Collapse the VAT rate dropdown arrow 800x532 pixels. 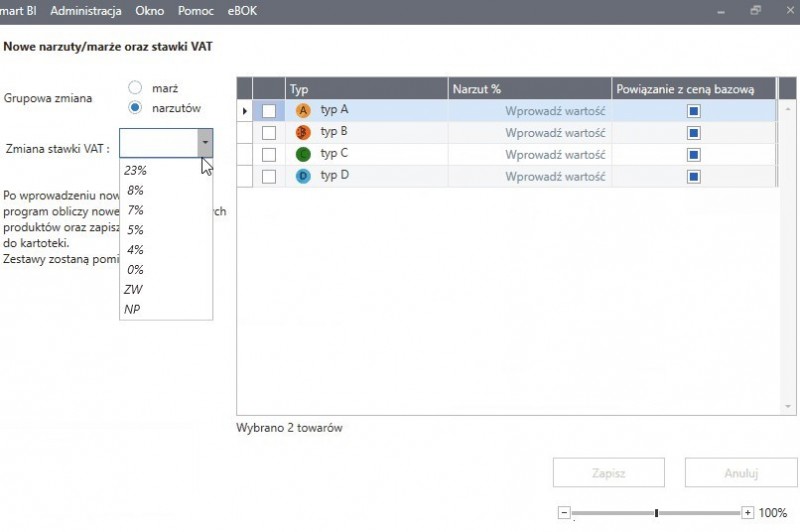point(205,143)
